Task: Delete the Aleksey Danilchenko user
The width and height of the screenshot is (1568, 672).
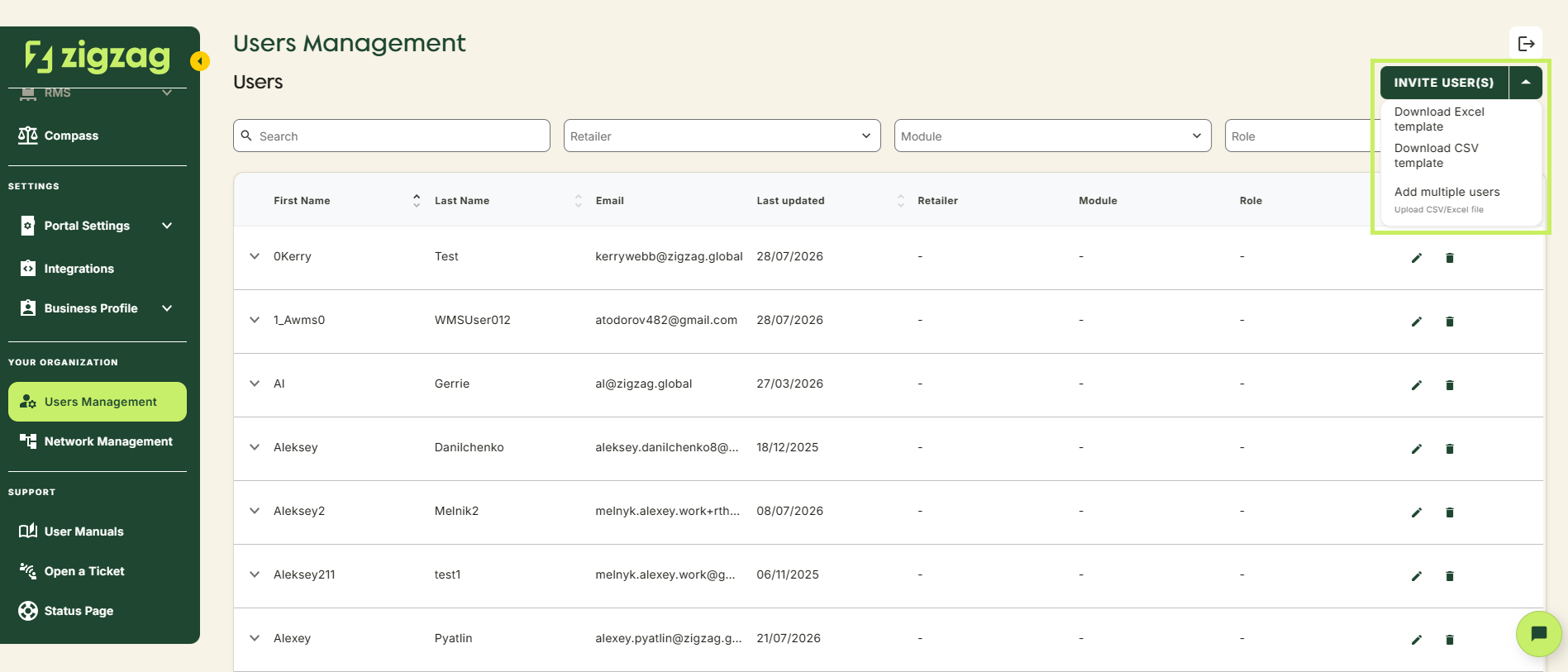Action: (1450, 449)
